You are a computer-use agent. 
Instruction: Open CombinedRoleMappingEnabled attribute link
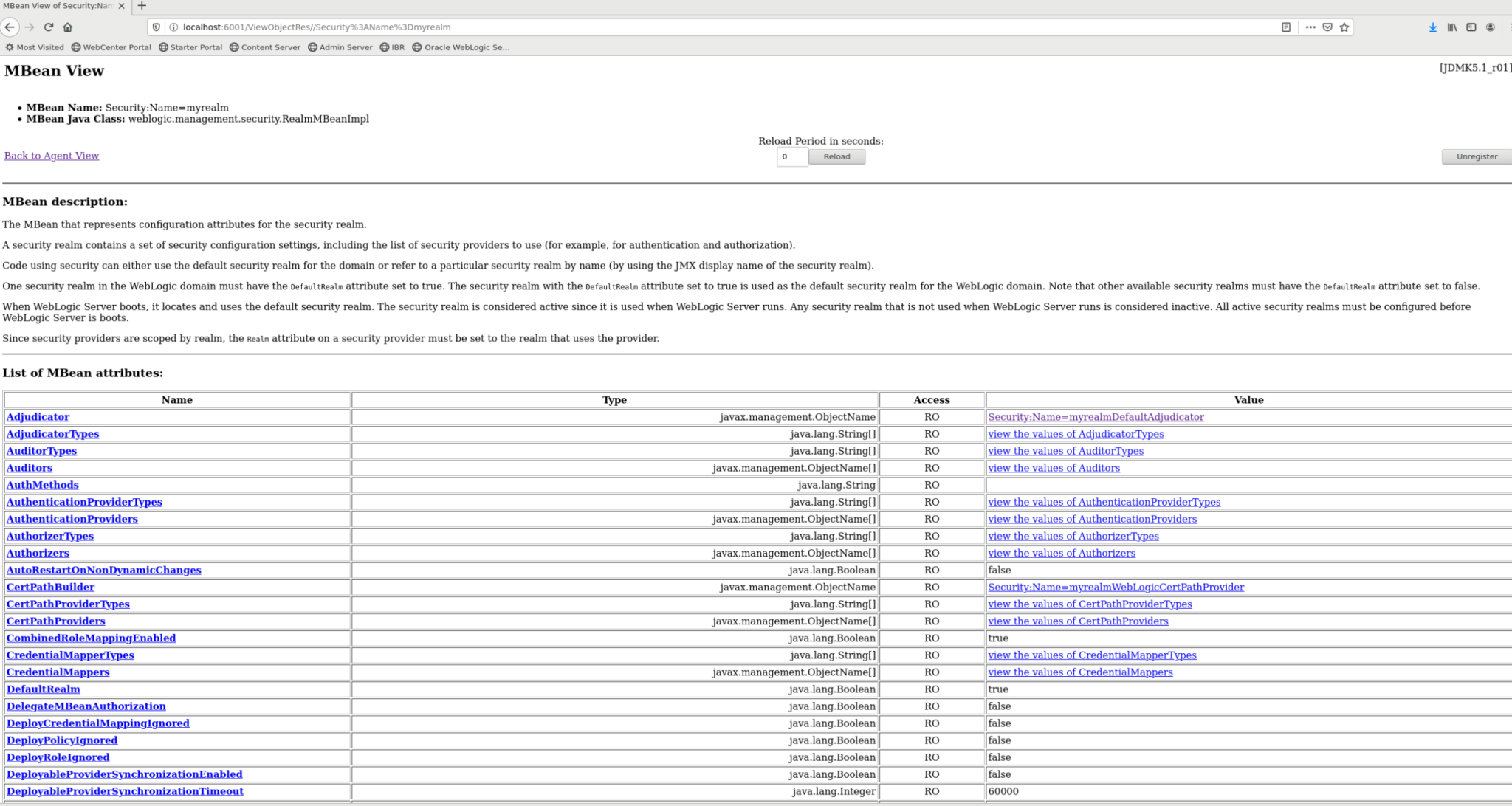tap(91, 638)
